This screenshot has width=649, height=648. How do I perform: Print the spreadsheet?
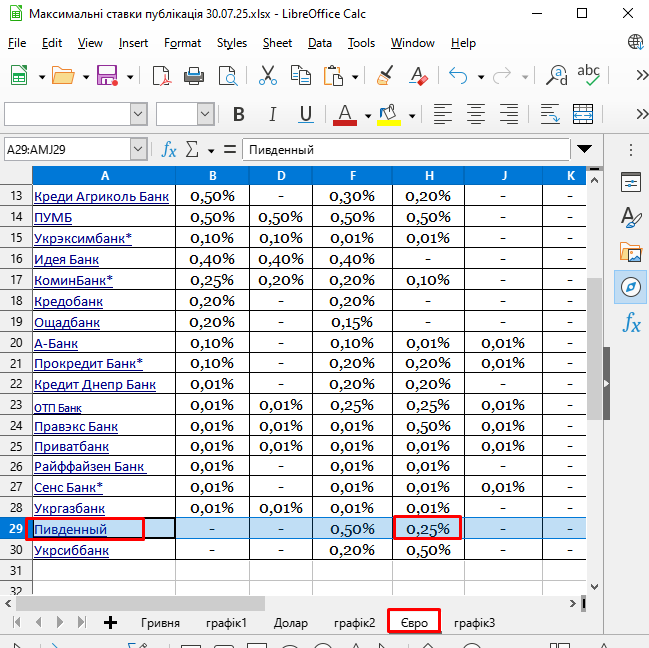194,76
